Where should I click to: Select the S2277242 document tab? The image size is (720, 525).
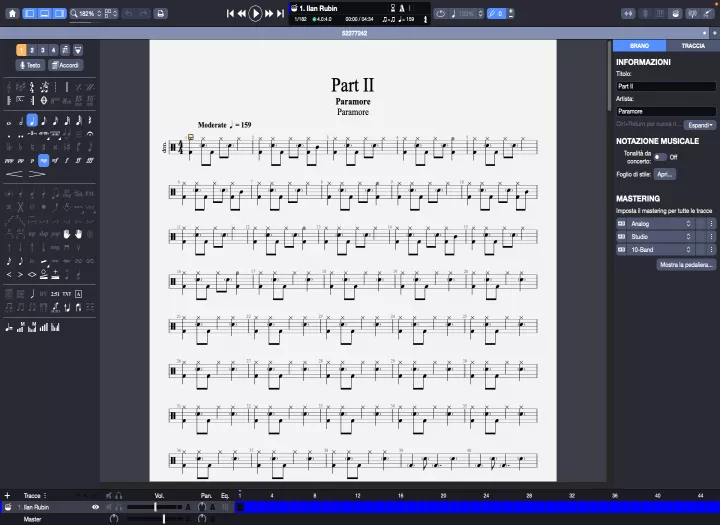[x=354, y=33]
